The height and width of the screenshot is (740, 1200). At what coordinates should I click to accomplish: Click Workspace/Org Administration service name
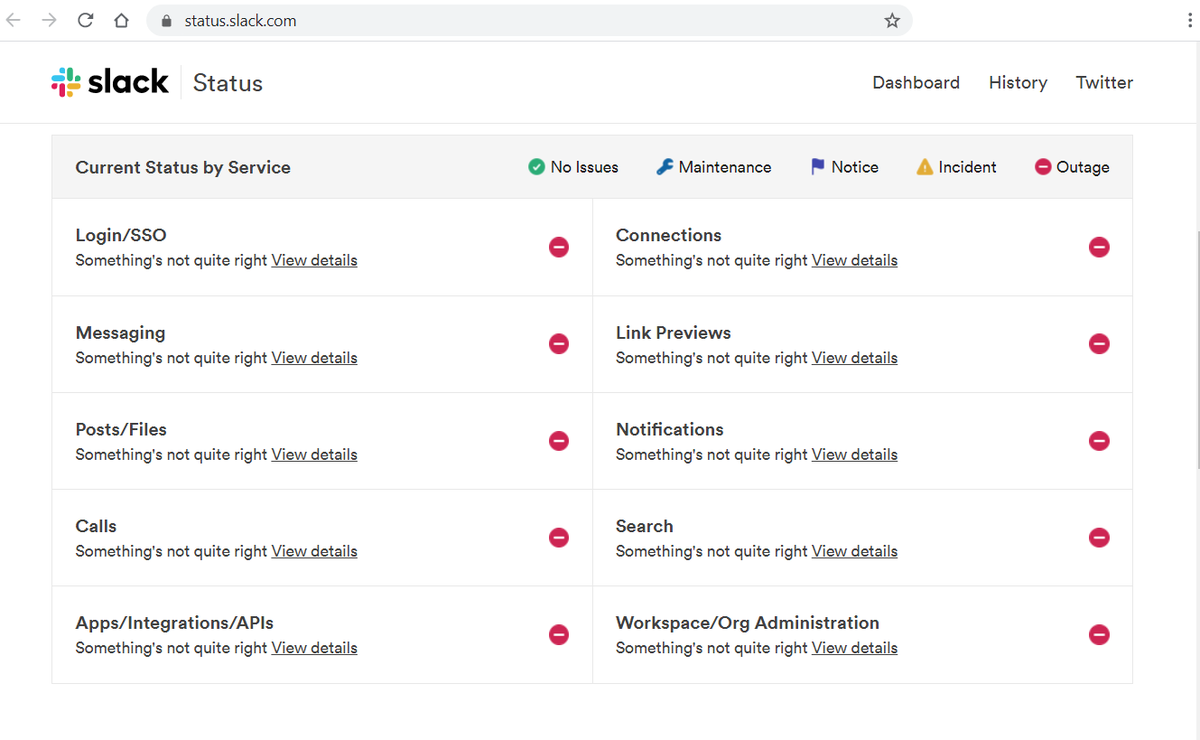coord(747,623)
